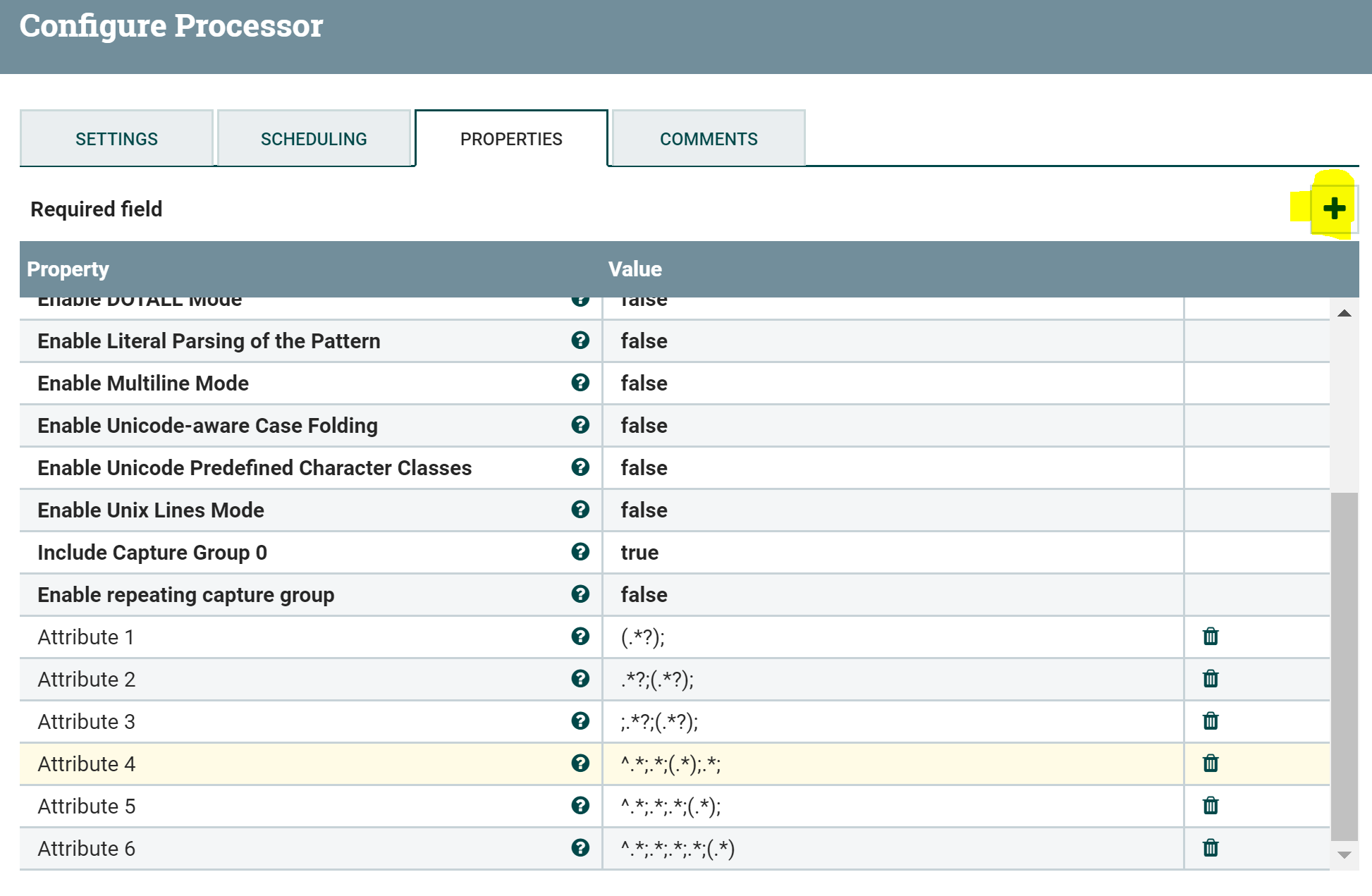The height and width of the screenshot is (896, 1372).
Task: Show help for Include Capture Group 0
Action: 580,552
